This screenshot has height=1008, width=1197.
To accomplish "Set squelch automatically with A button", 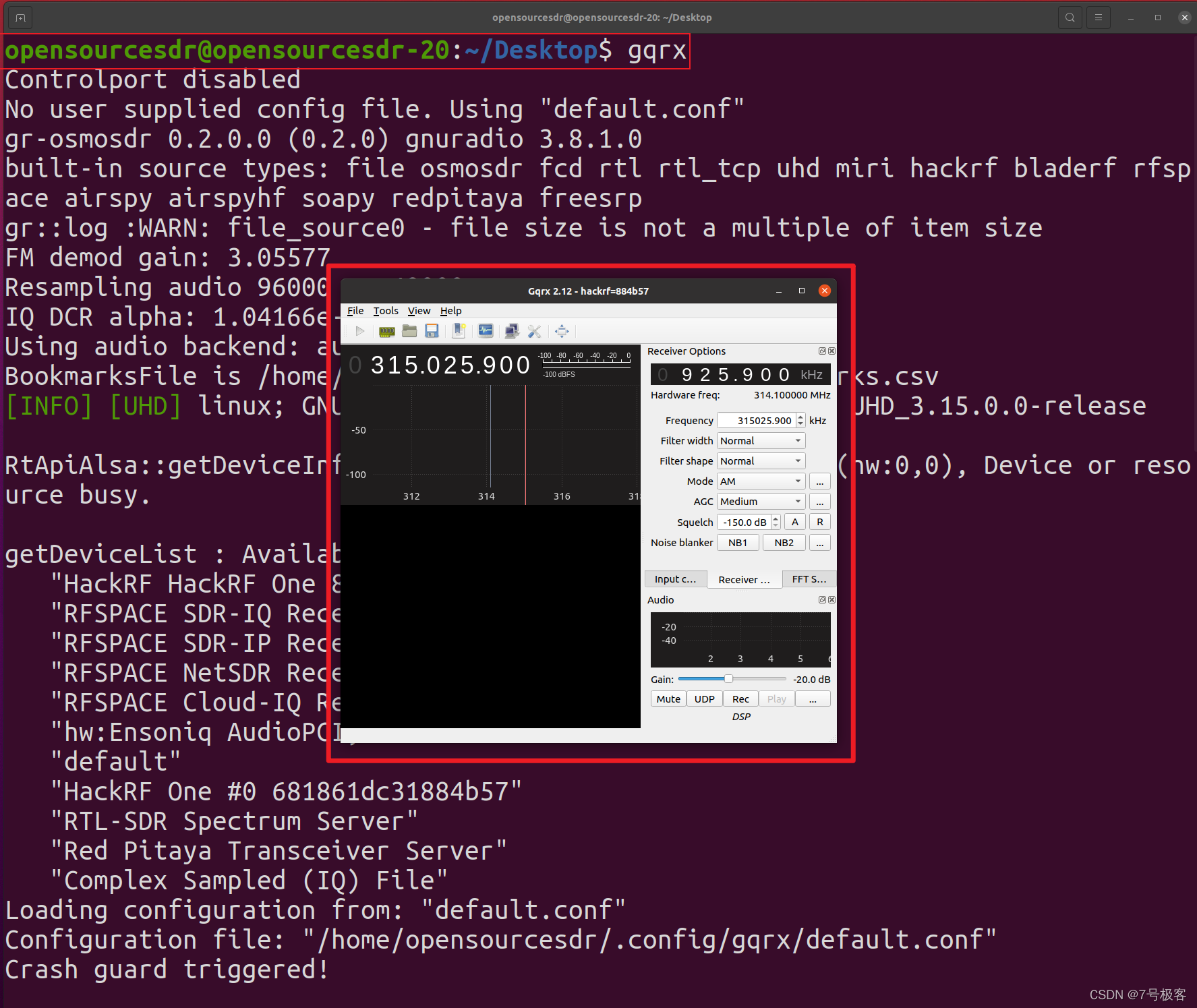I will pos(795,522).
